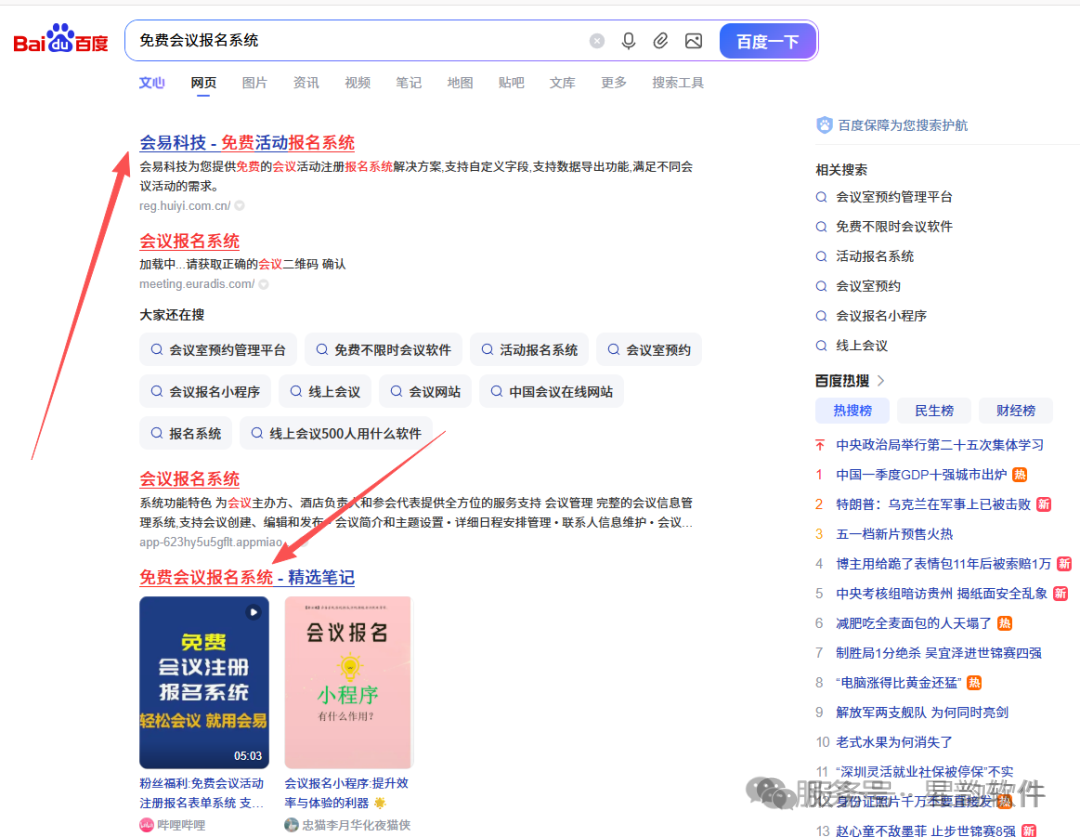Select the 网页 tab

[x=203, y=83]
